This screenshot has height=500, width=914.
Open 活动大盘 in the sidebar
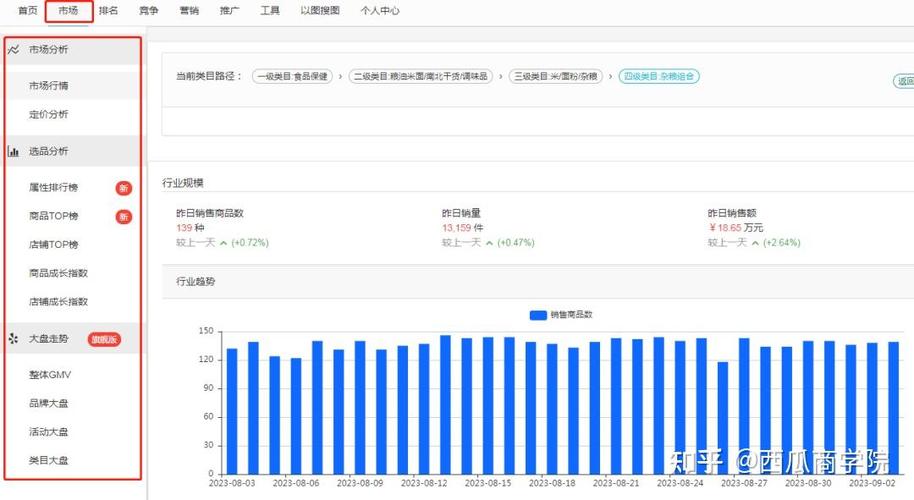[49, 432]
